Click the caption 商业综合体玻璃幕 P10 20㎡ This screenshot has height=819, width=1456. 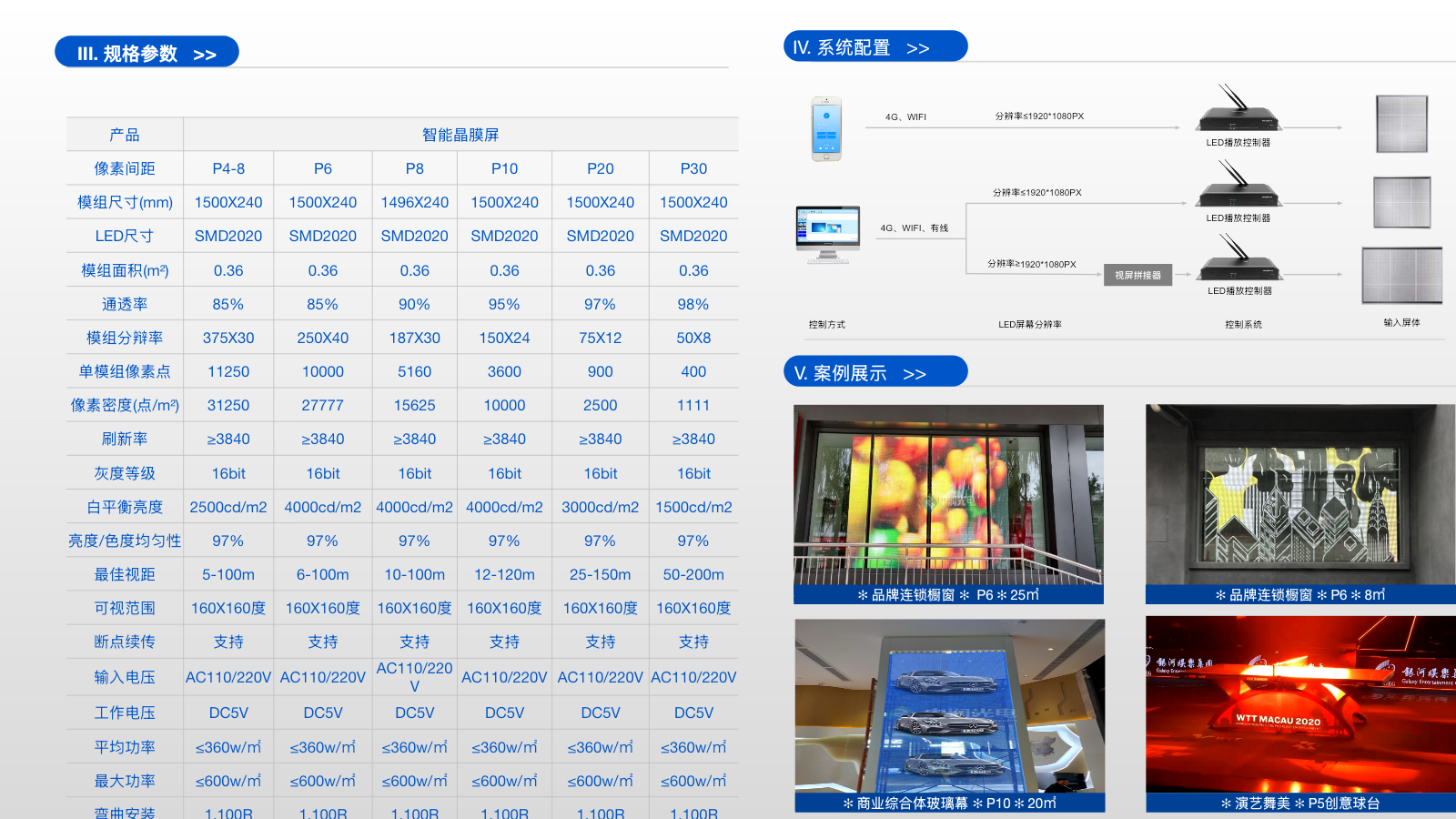click(950, 804)
